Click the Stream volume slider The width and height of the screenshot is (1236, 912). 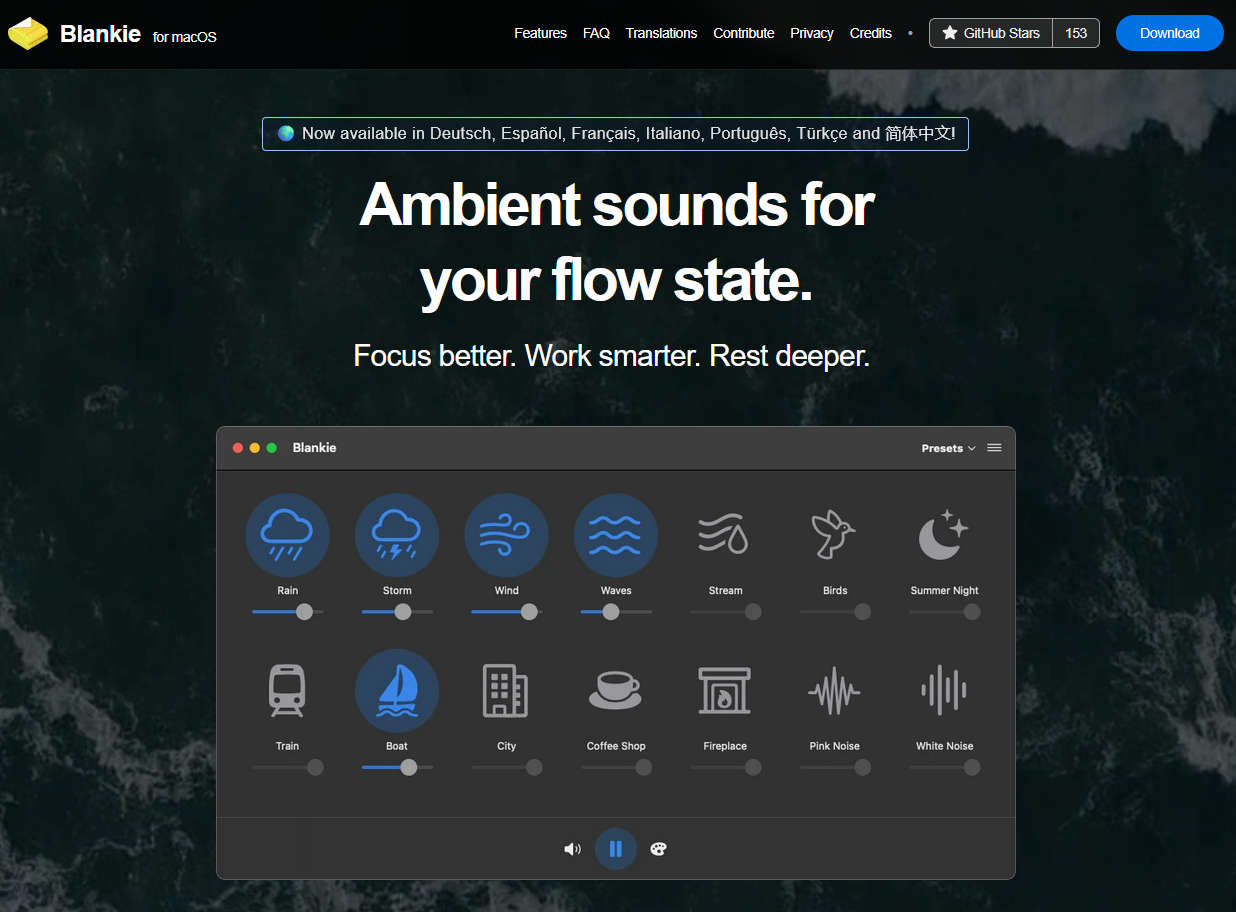coord(725,612)
